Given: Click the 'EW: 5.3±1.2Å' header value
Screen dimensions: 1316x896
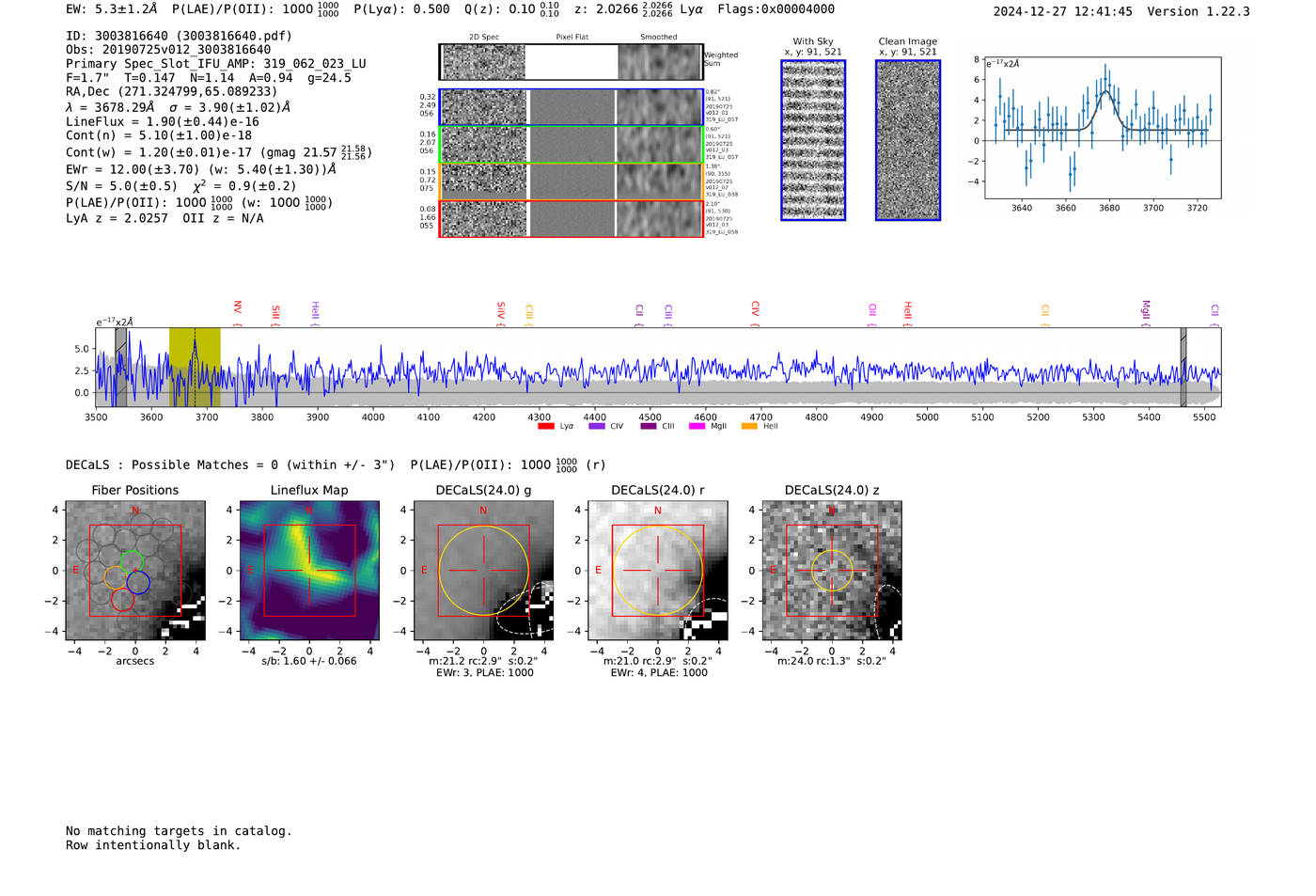Looking at the screenshot, I should click(x=112, y=9).
